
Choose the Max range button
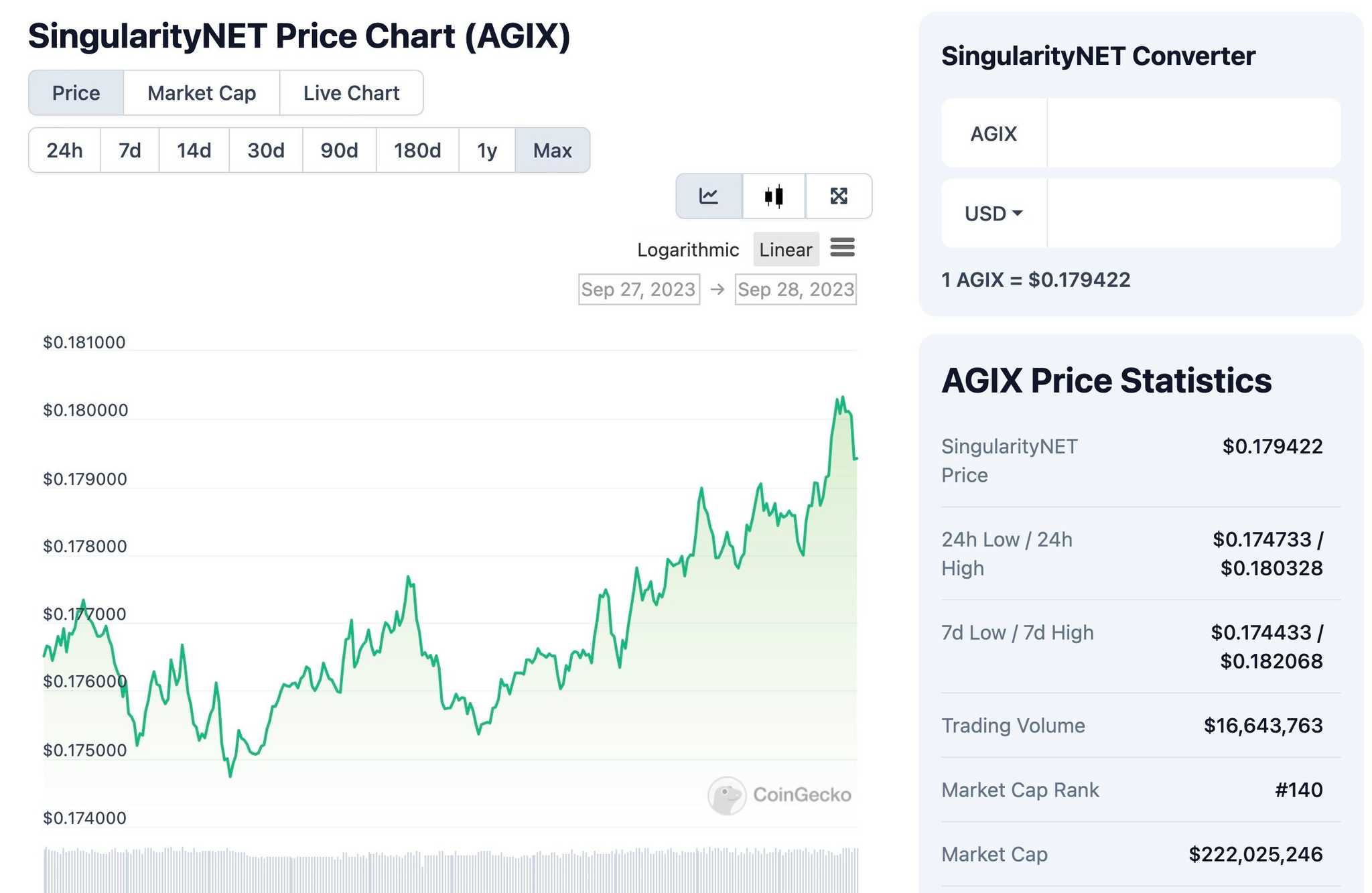pos(552,150)
